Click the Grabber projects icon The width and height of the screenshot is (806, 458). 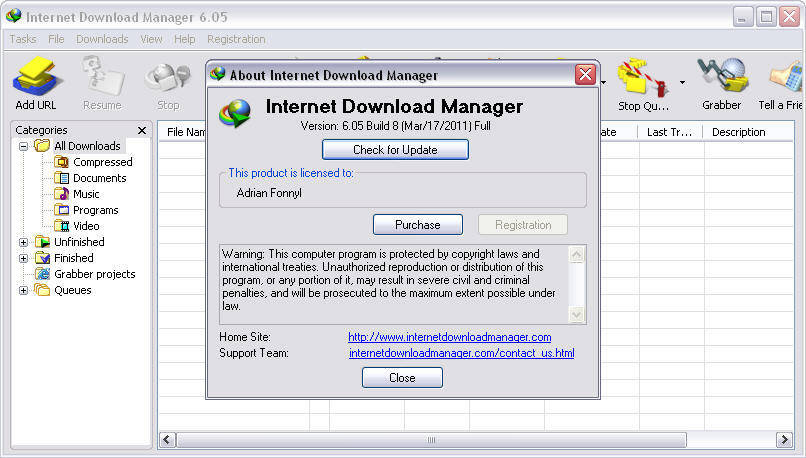42,274
